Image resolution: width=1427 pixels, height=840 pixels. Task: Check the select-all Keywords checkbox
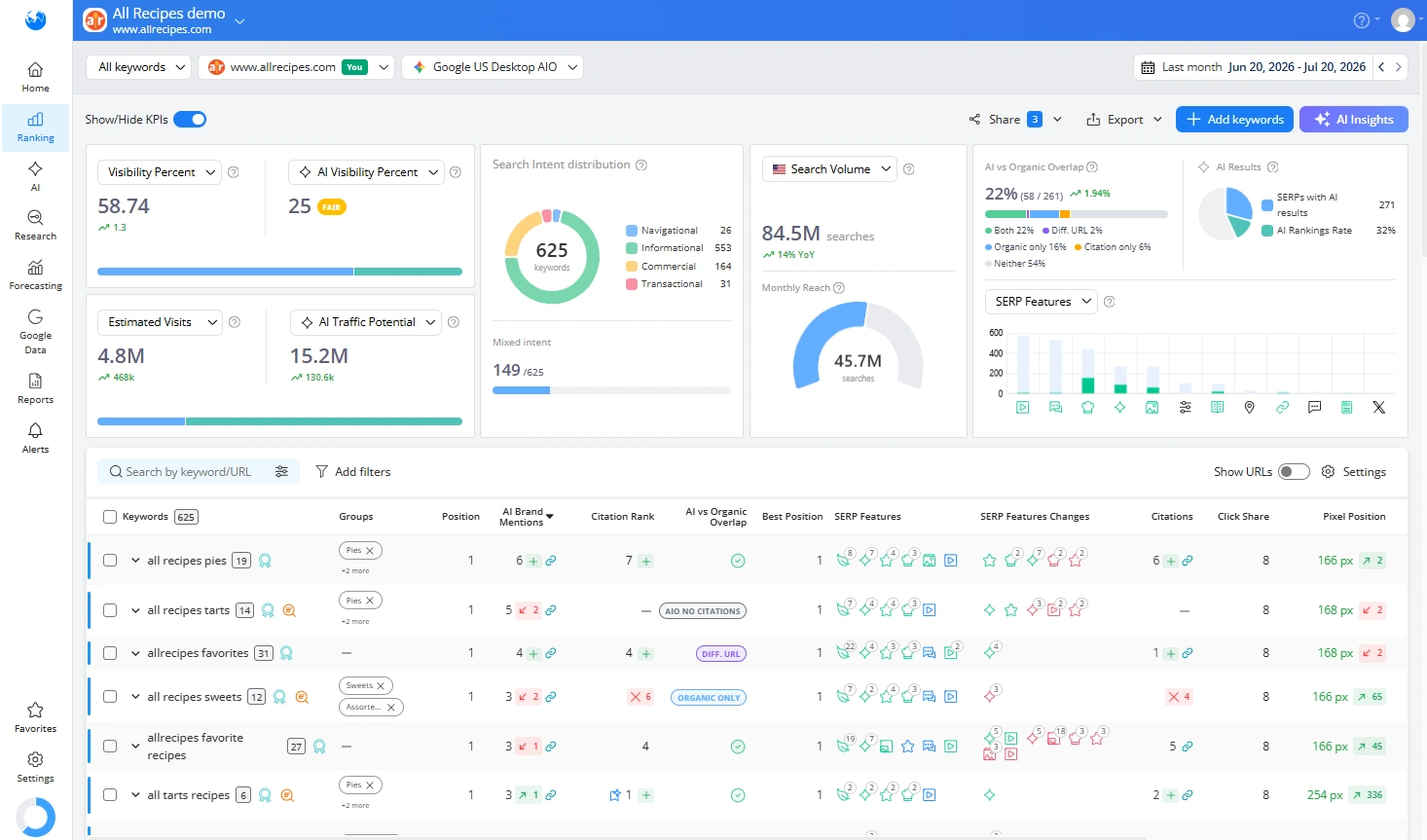click(x=110, y=517)
